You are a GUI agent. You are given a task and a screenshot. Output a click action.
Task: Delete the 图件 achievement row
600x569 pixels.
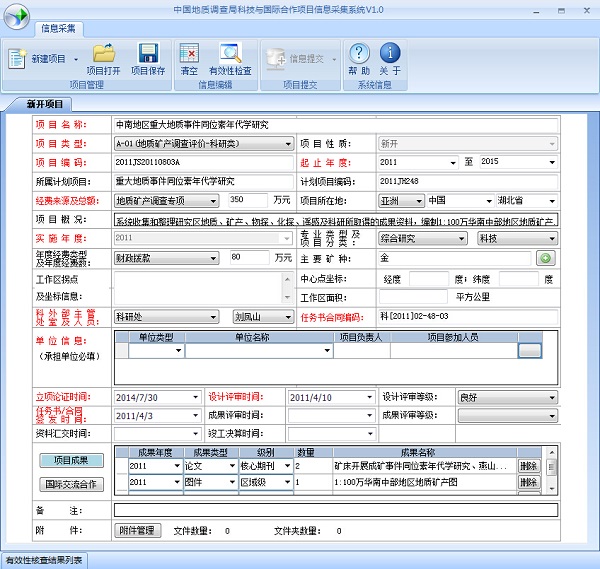[x=529, y=482]
